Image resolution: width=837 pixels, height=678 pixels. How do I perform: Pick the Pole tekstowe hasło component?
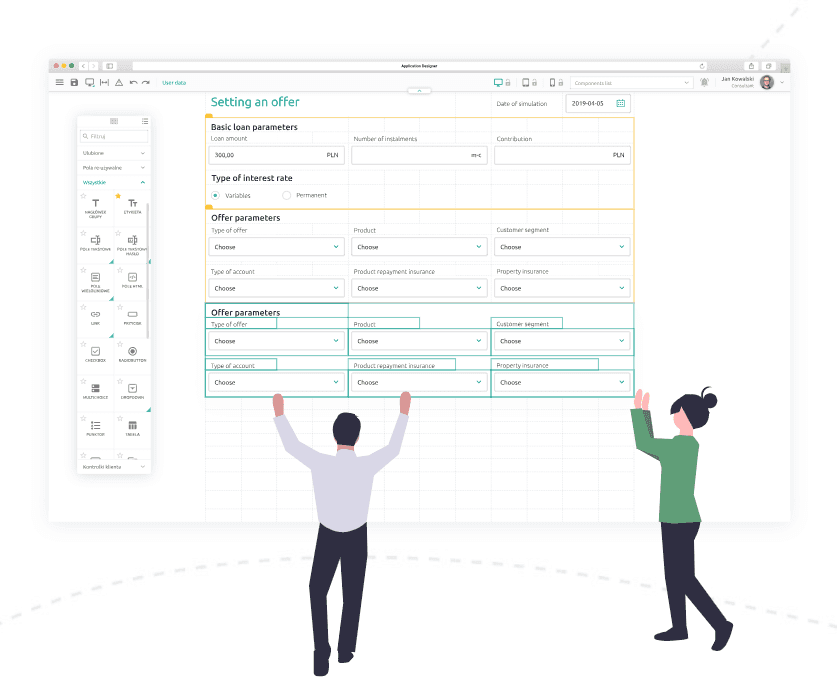[132, 245]
